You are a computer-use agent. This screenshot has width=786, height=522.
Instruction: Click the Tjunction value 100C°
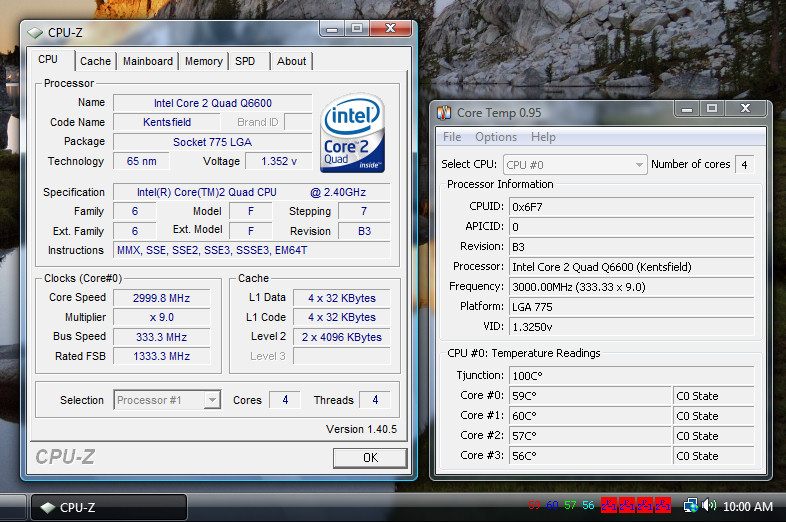[x=632, y=376]
